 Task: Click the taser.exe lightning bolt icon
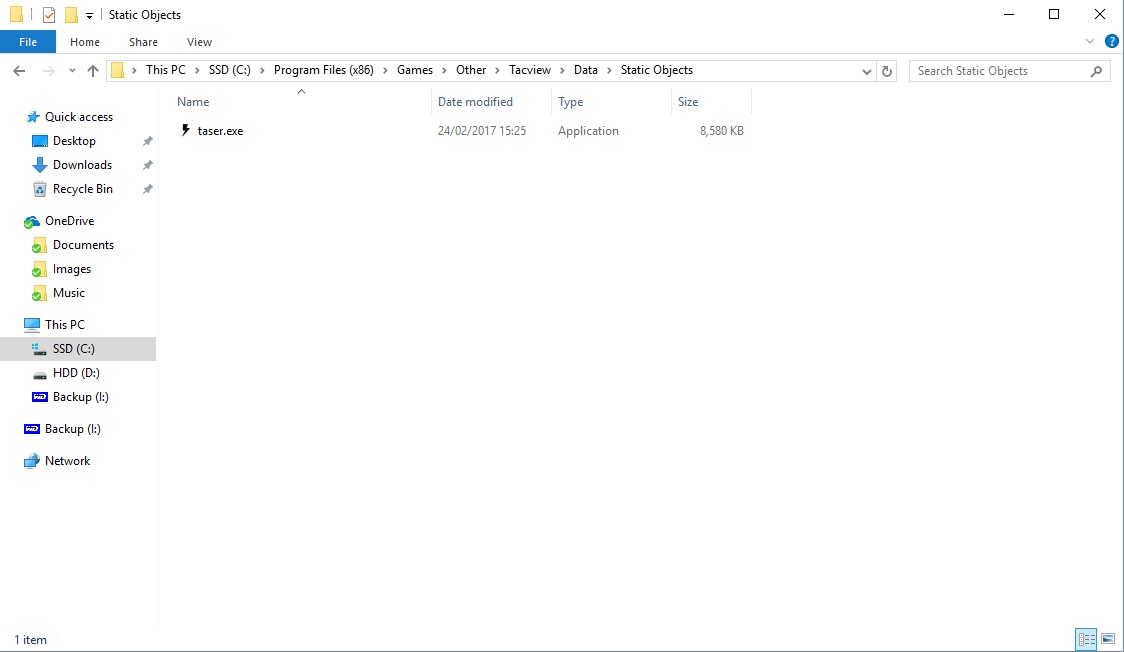[x=186, y=130]
